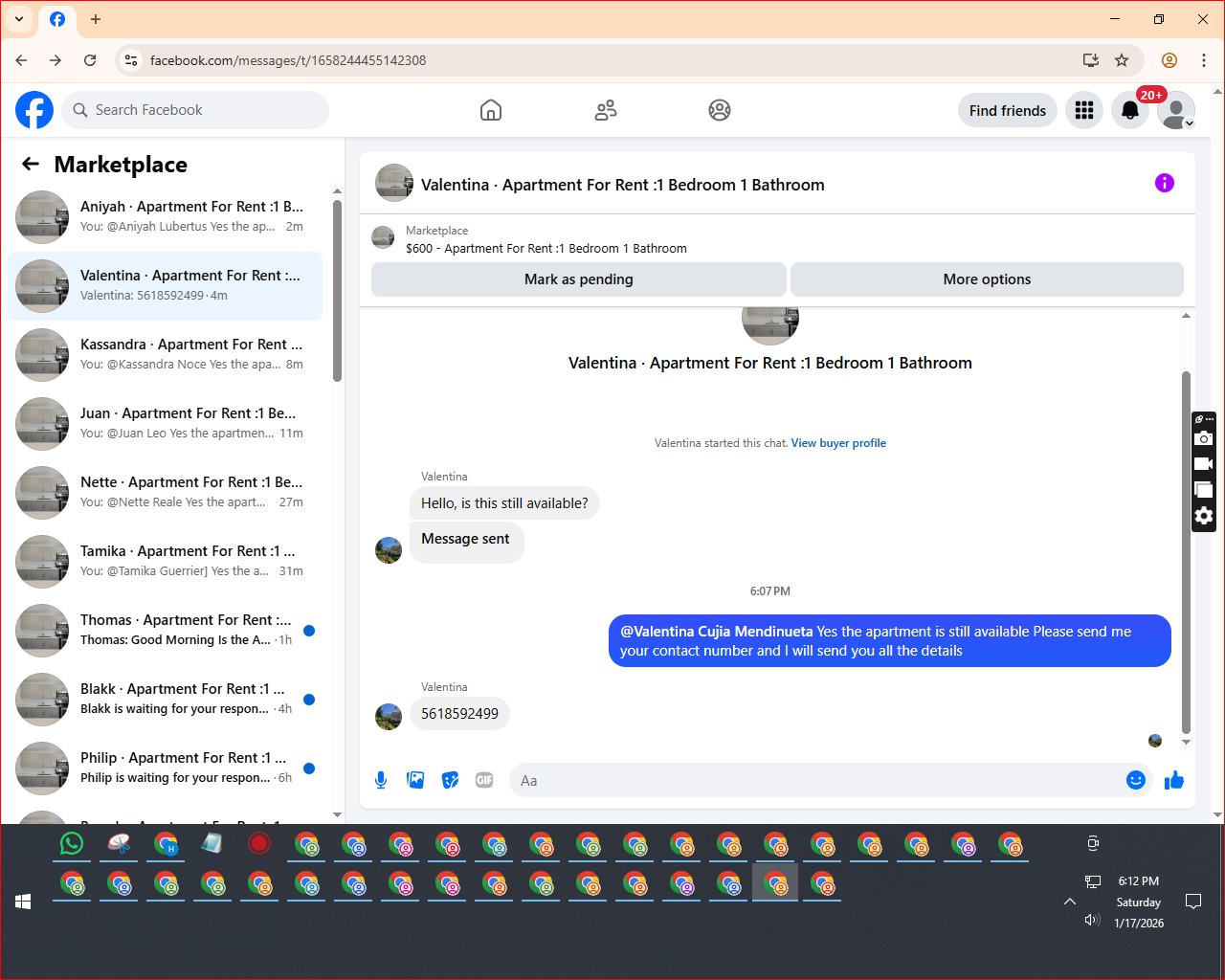The image size is (1225, 980).
Task: Click the message input field Aa
Action: click(818, 780)
